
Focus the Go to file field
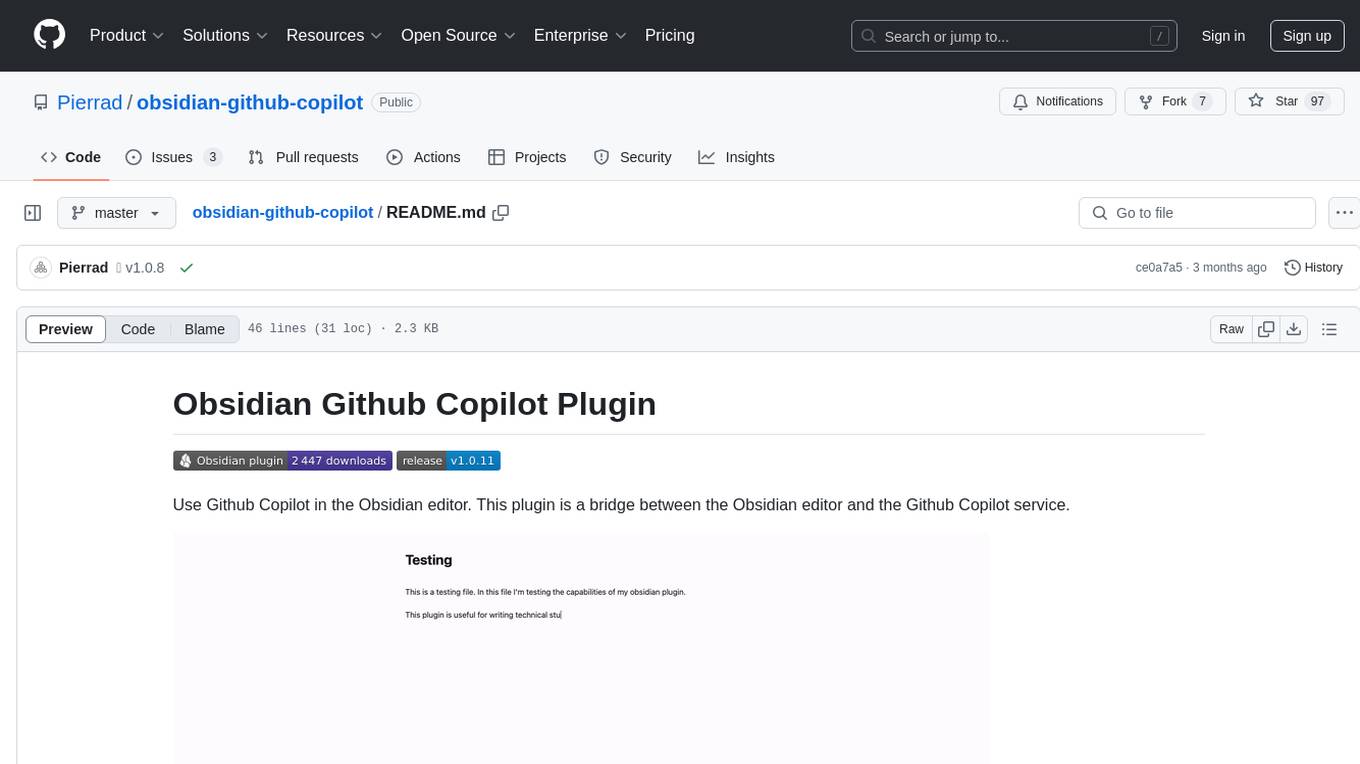[1197, 213]
